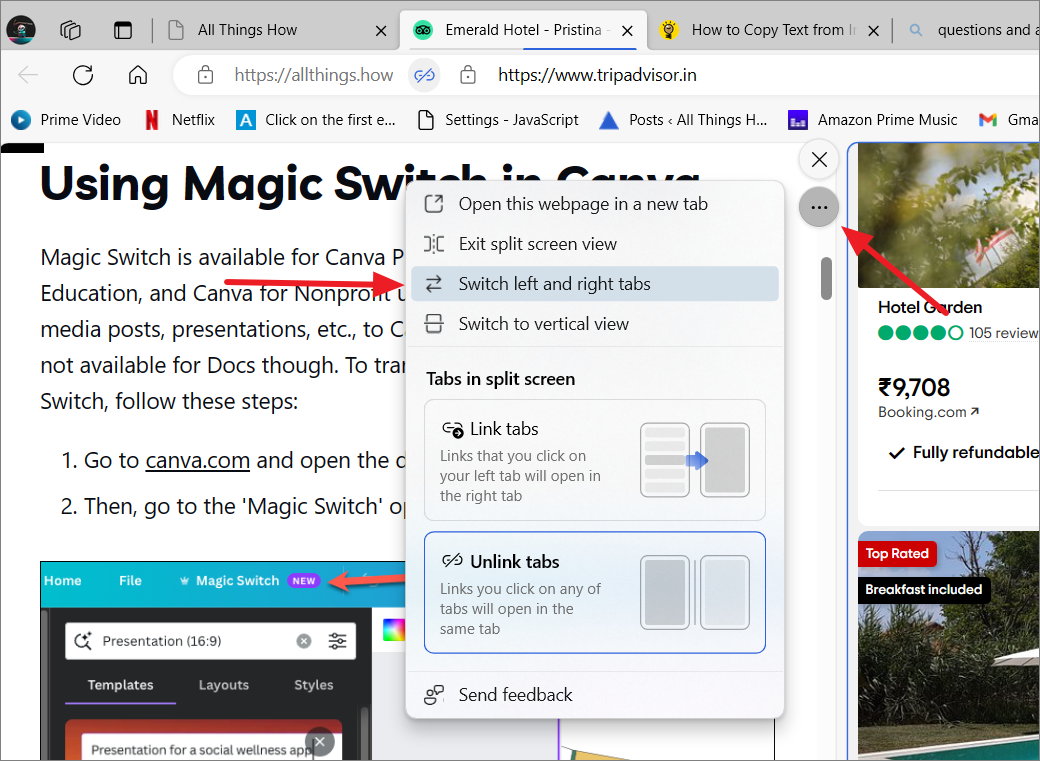Click the linked-tabs icon between address bars

424,75
